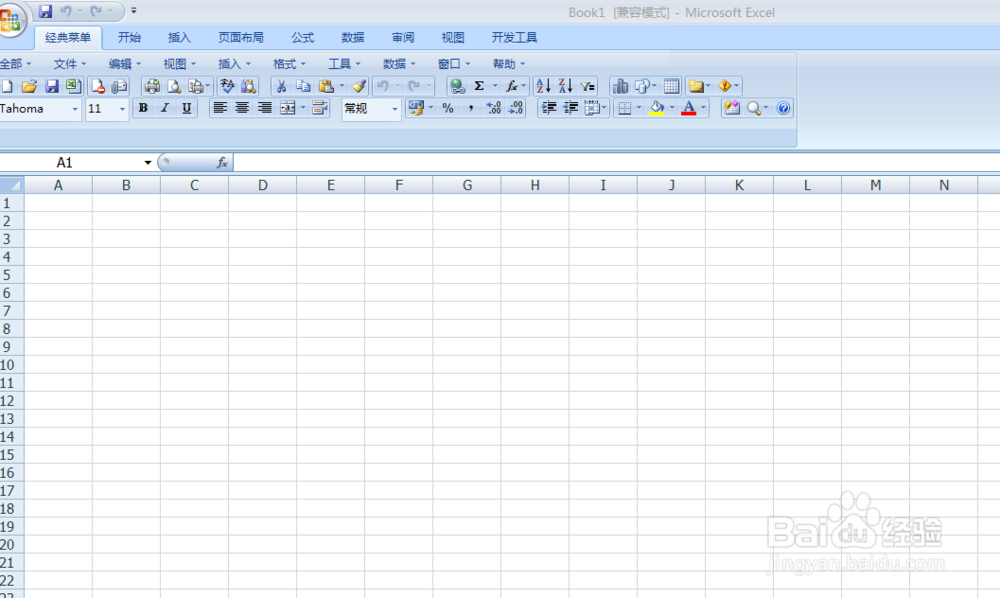Image resolution: width=1000 pixels, height=598 pixels.
Task: Decrease decimal places
Action: (516, 108)
